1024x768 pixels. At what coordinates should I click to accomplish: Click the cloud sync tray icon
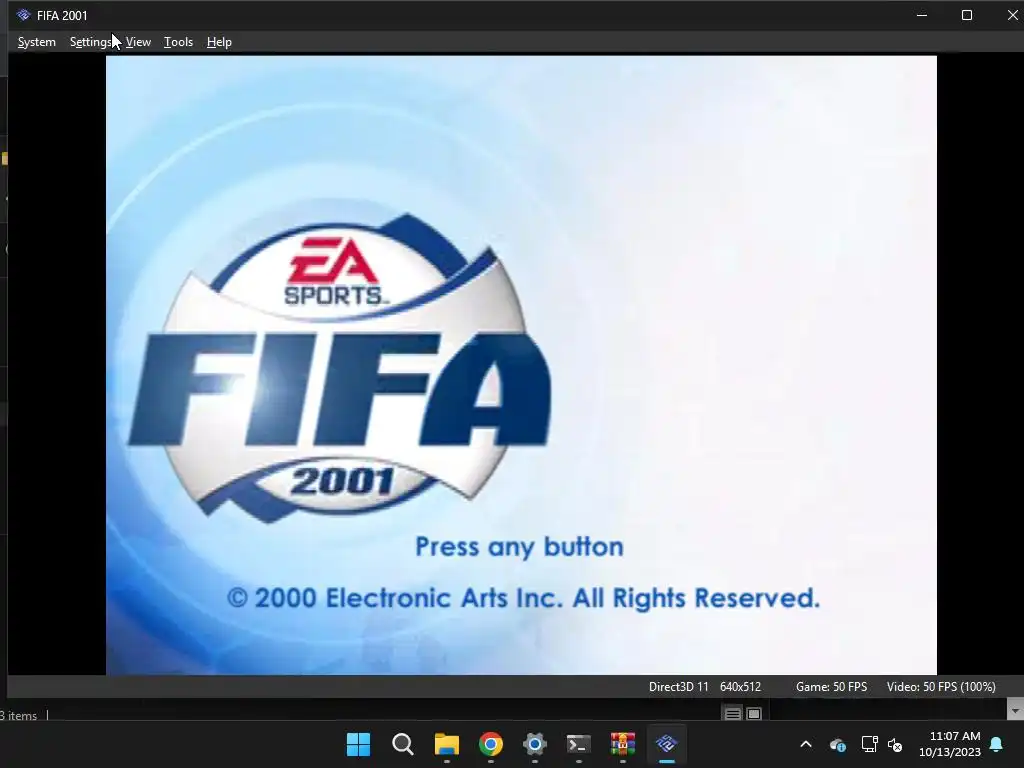pyautogui.click(x=837, y=744)
